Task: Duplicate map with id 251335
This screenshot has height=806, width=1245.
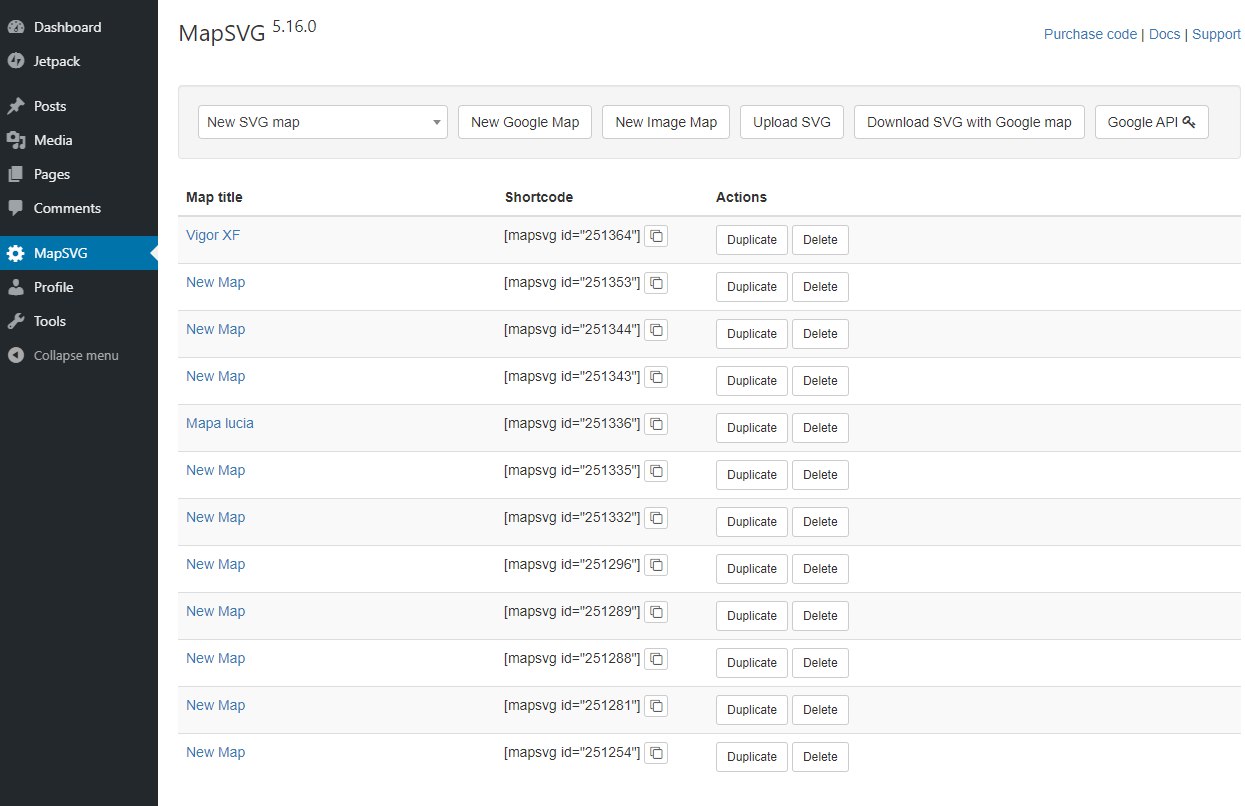Action: [x=752, y=475]
